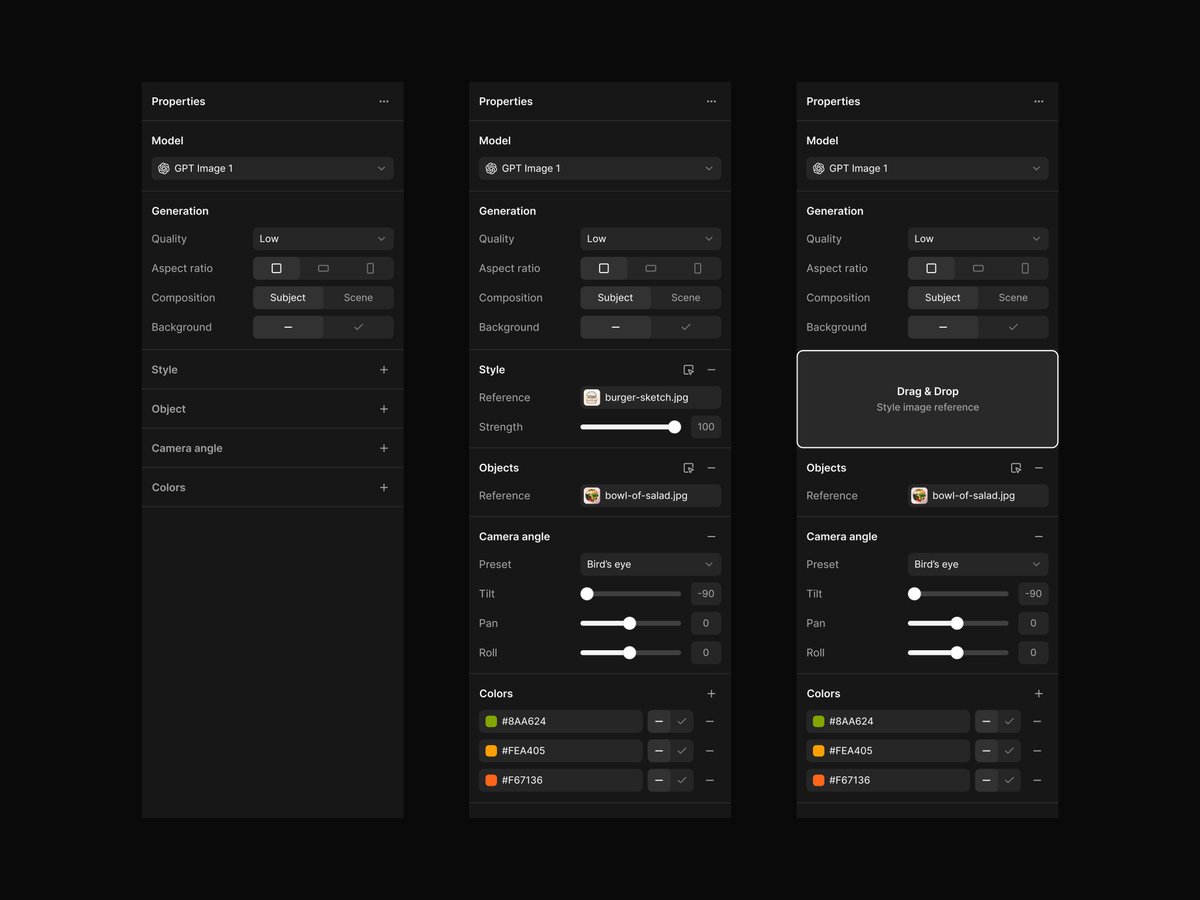
Task: Add a new color with the Colors plus button
Action: [711, 693]
